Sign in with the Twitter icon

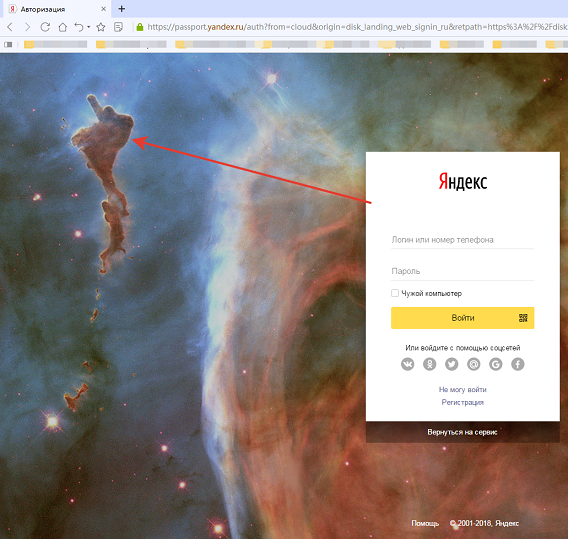pyautogui.click(x=452, y=364)
